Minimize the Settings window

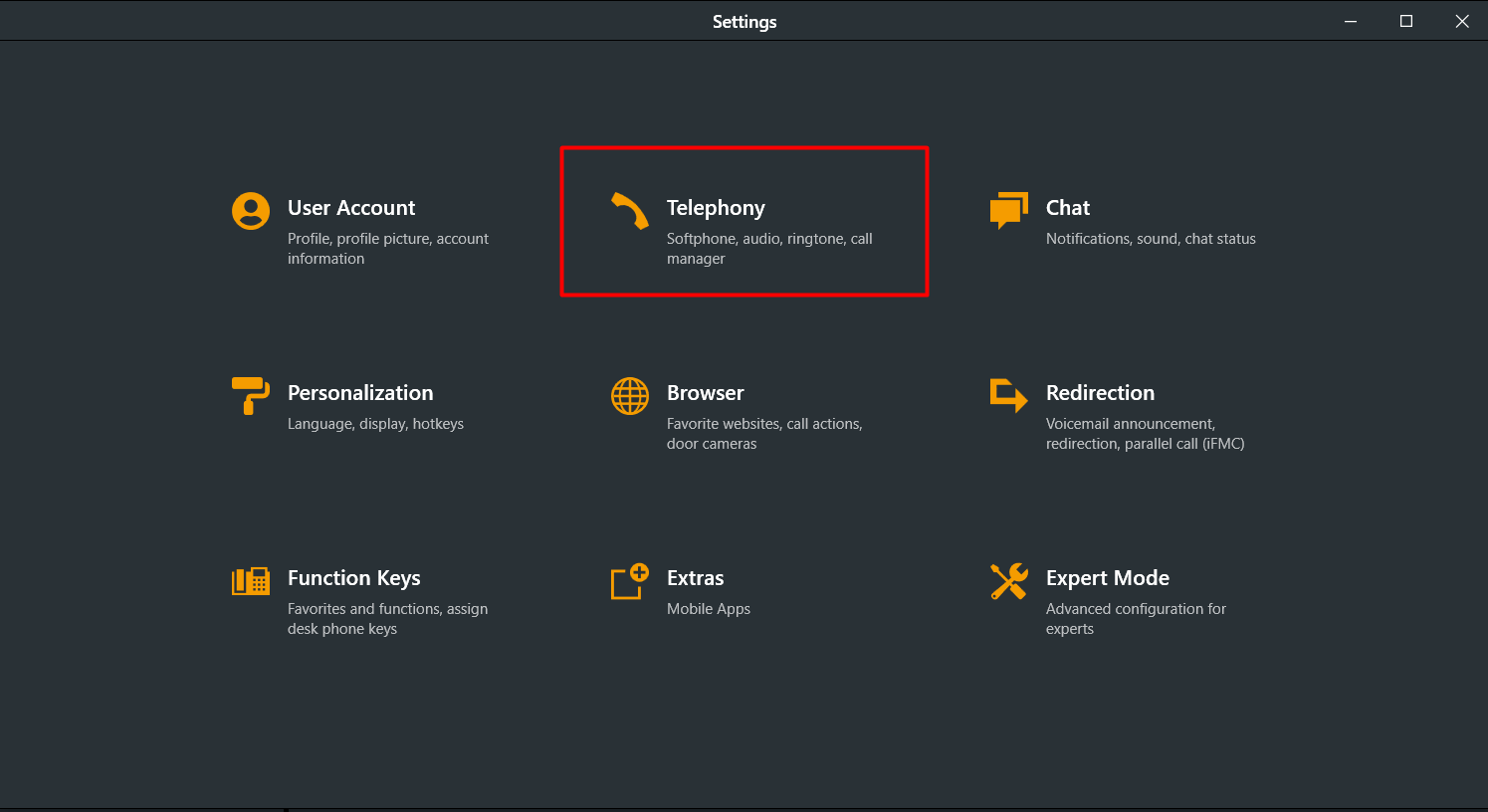pos(1351,21)
